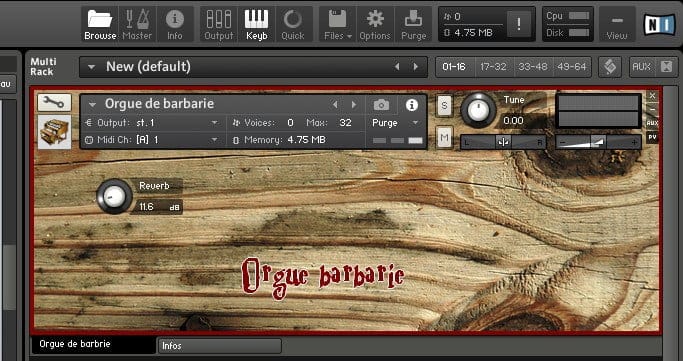
Task: Click the instrument volume slider
Action: (x=598, y=142)
